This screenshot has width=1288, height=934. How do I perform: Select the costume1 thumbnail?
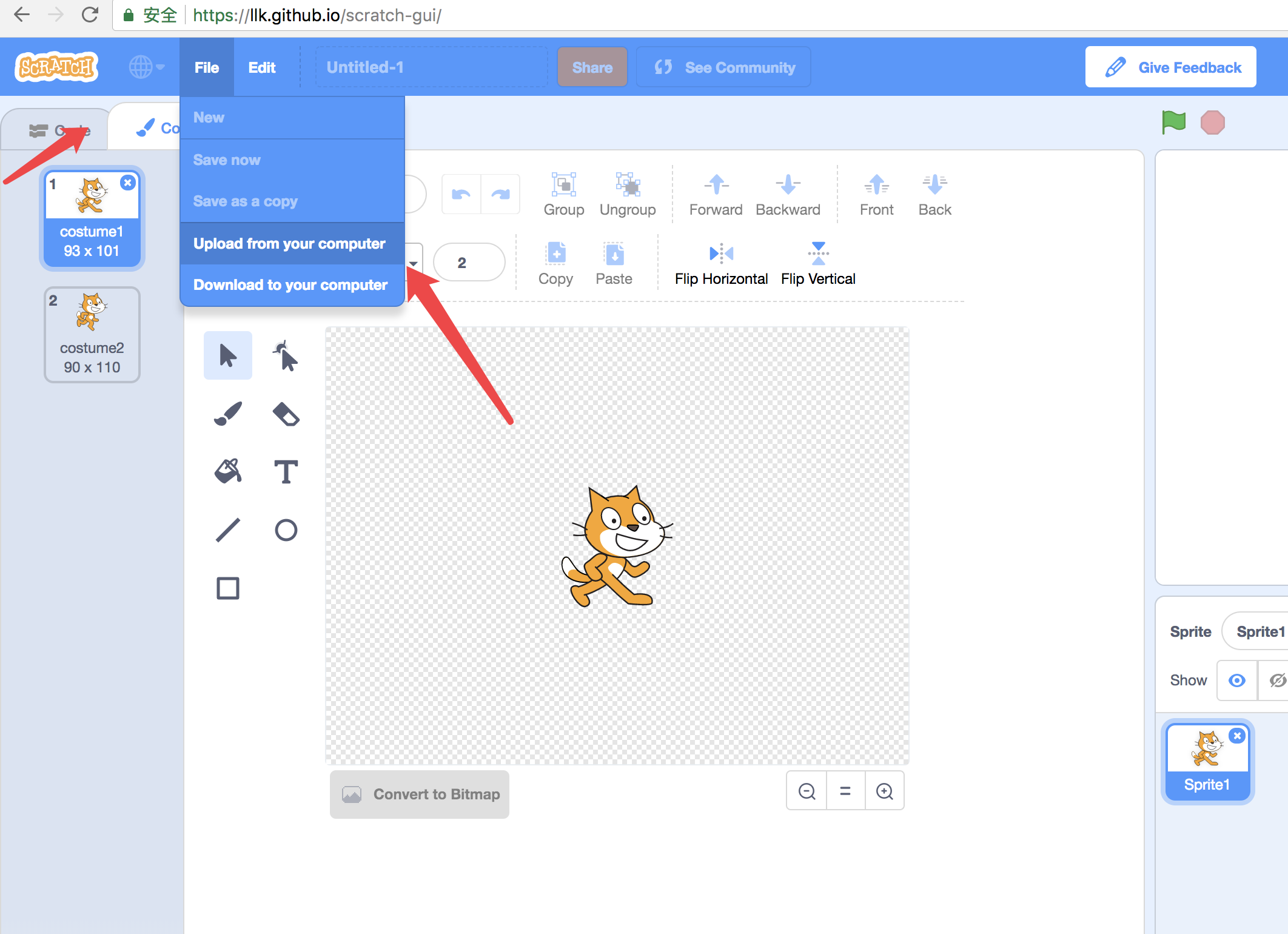click(92, 218)
